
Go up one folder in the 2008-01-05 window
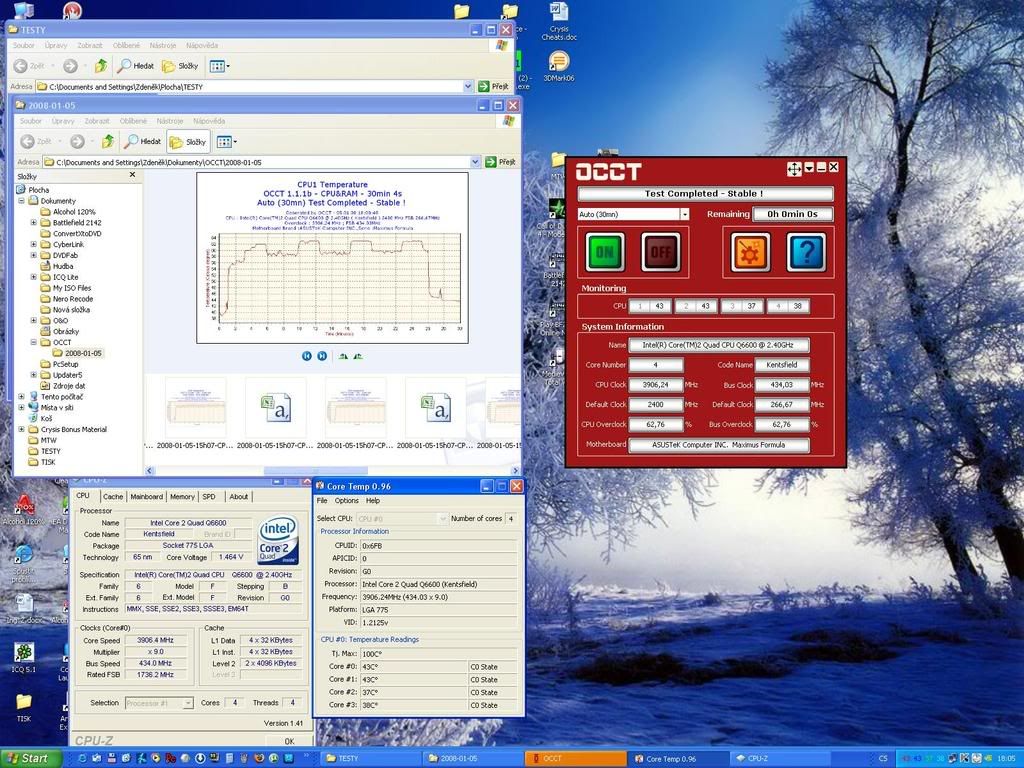[108, 141]
